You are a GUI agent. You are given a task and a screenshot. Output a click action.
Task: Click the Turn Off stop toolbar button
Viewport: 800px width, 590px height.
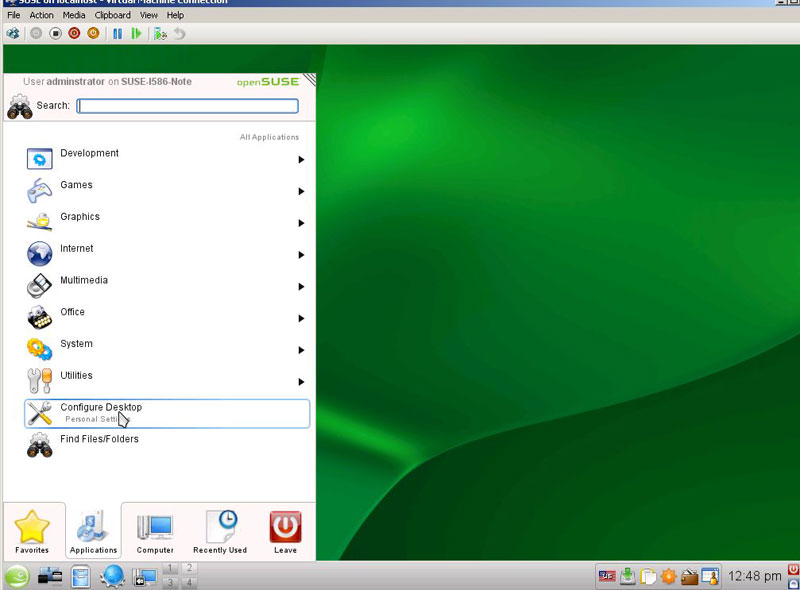[55, 34]
